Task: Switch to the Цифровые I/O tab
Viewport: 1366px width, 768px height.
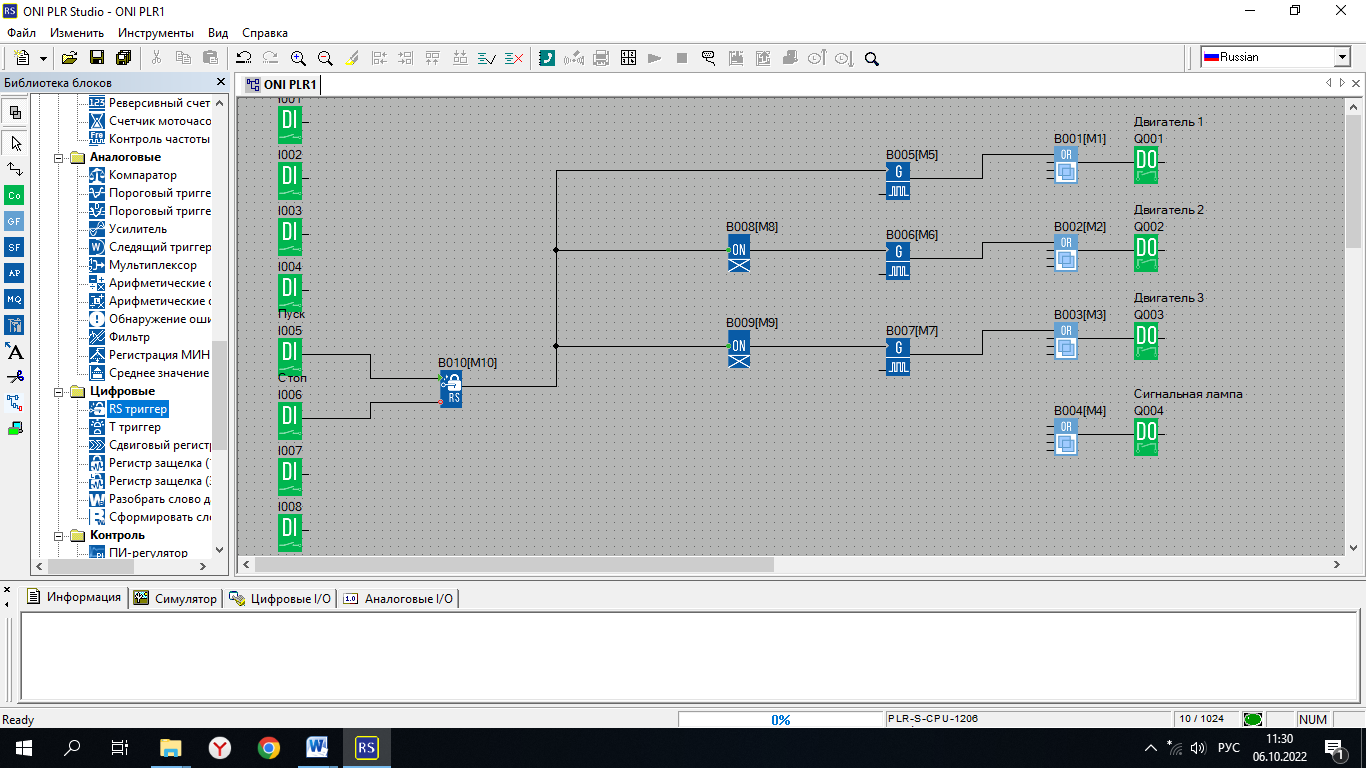Action: (x=281, y=598)
